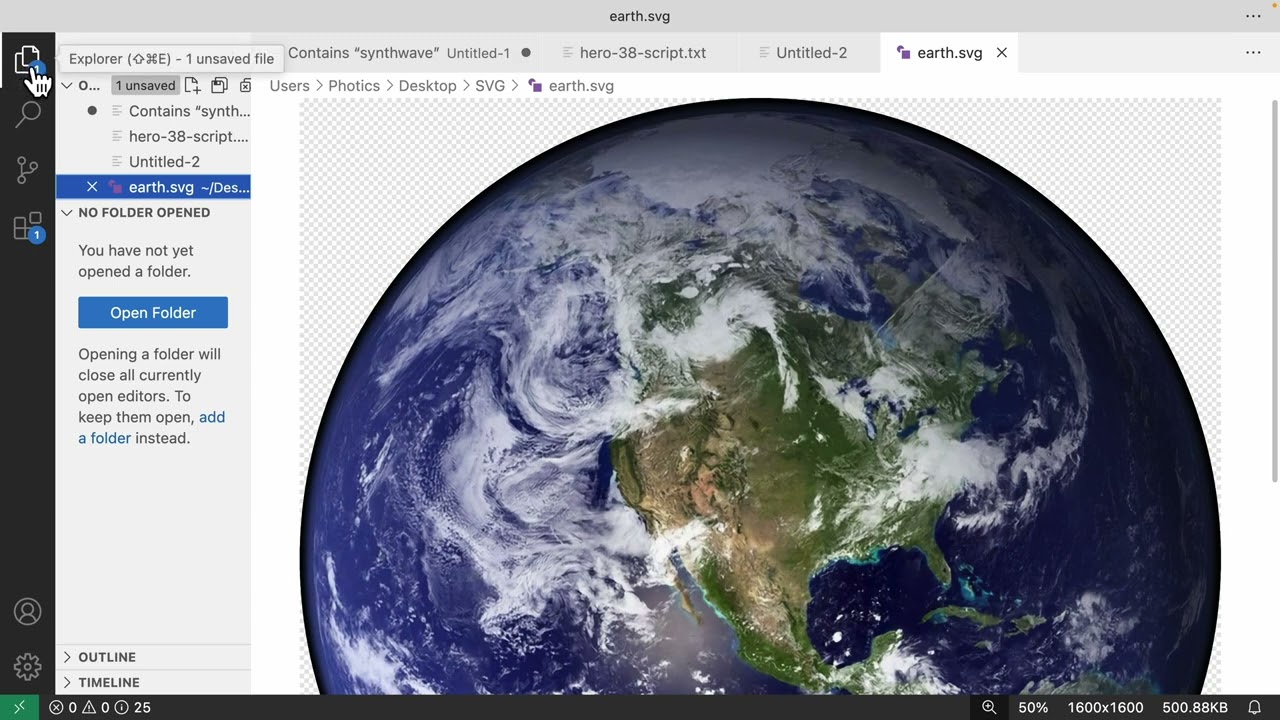Open notifications bell in the status bar

[x=1254, y=707]
